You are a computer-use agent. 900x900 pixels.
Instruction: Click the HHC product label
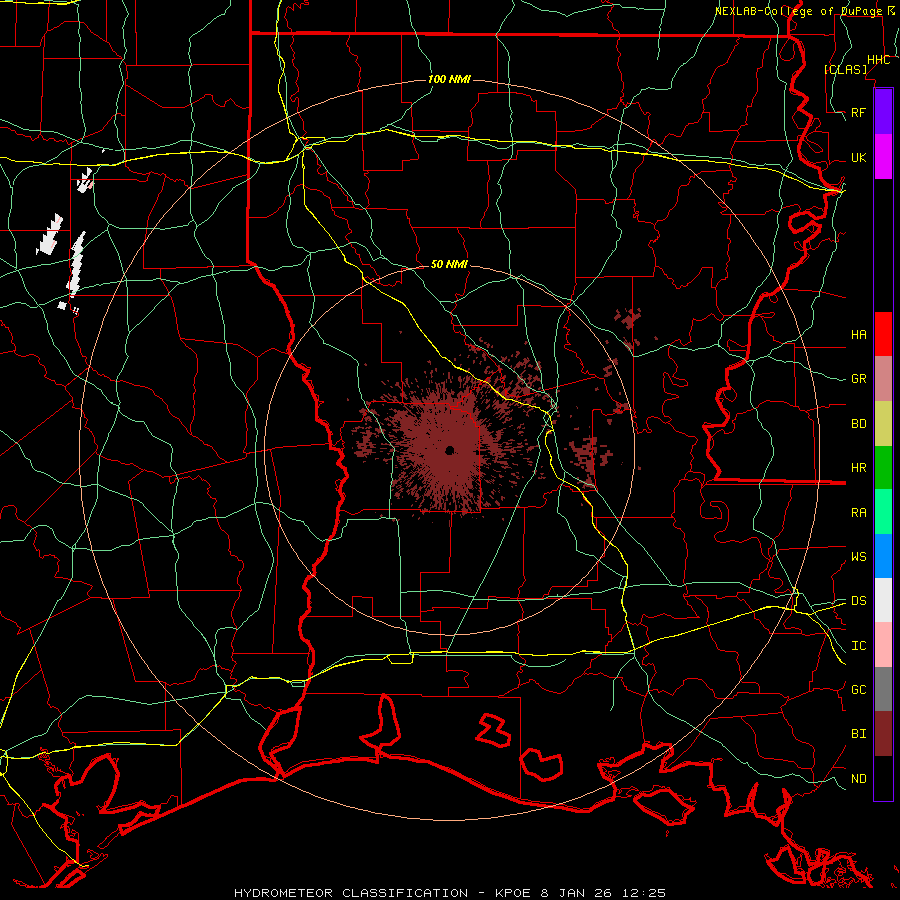point(878,60)
